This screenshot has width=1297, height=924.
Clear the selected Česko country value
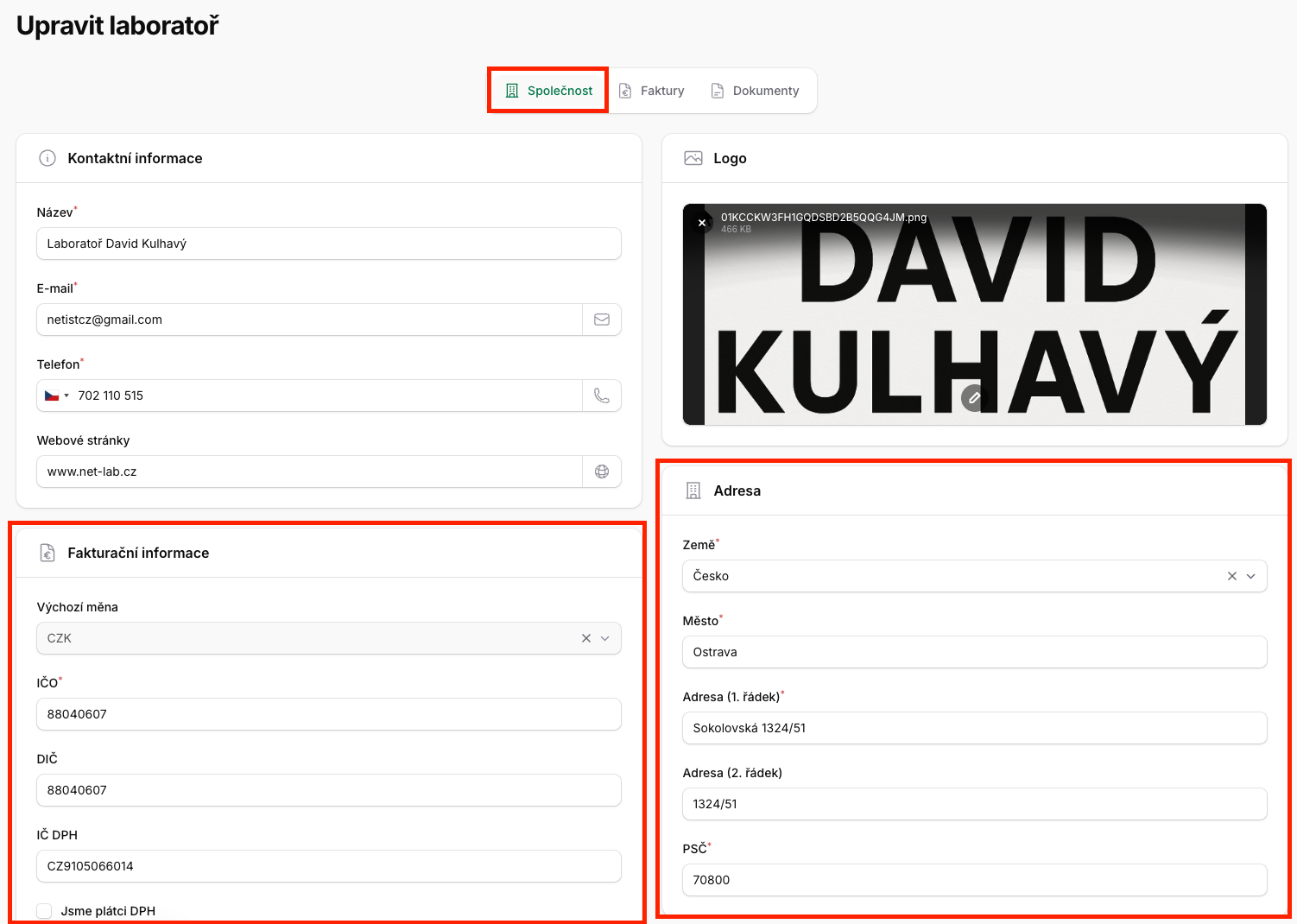point(1232,576)
